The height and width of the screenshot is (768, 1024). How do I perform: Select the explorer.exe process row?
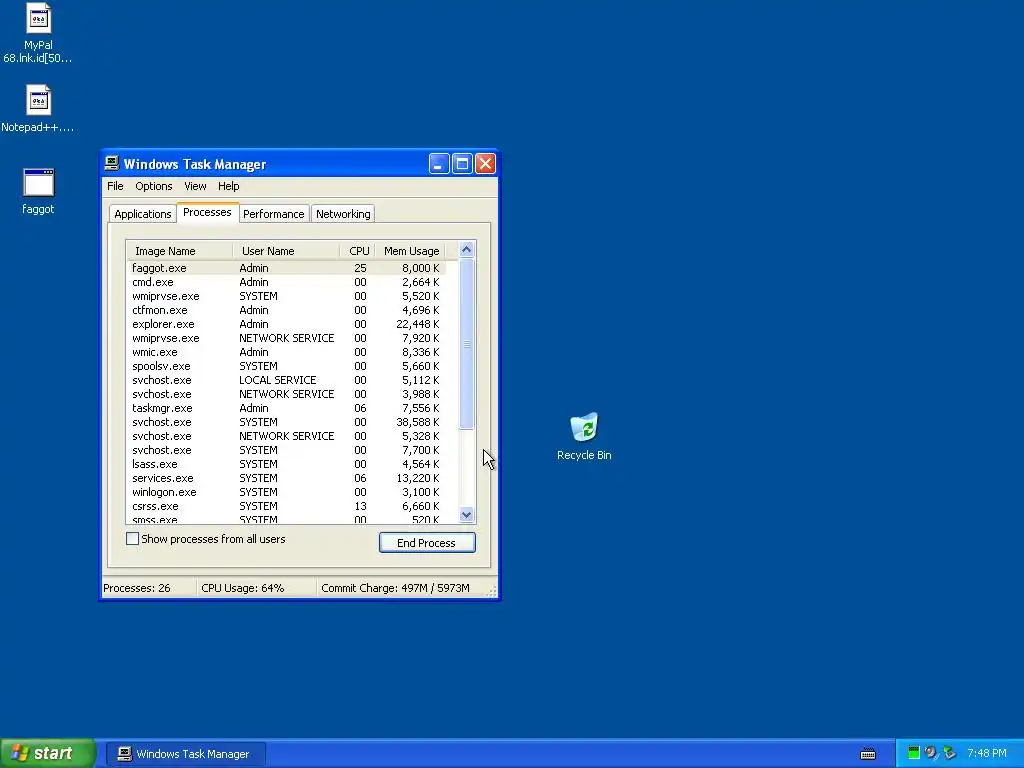[x=286, y=324]
